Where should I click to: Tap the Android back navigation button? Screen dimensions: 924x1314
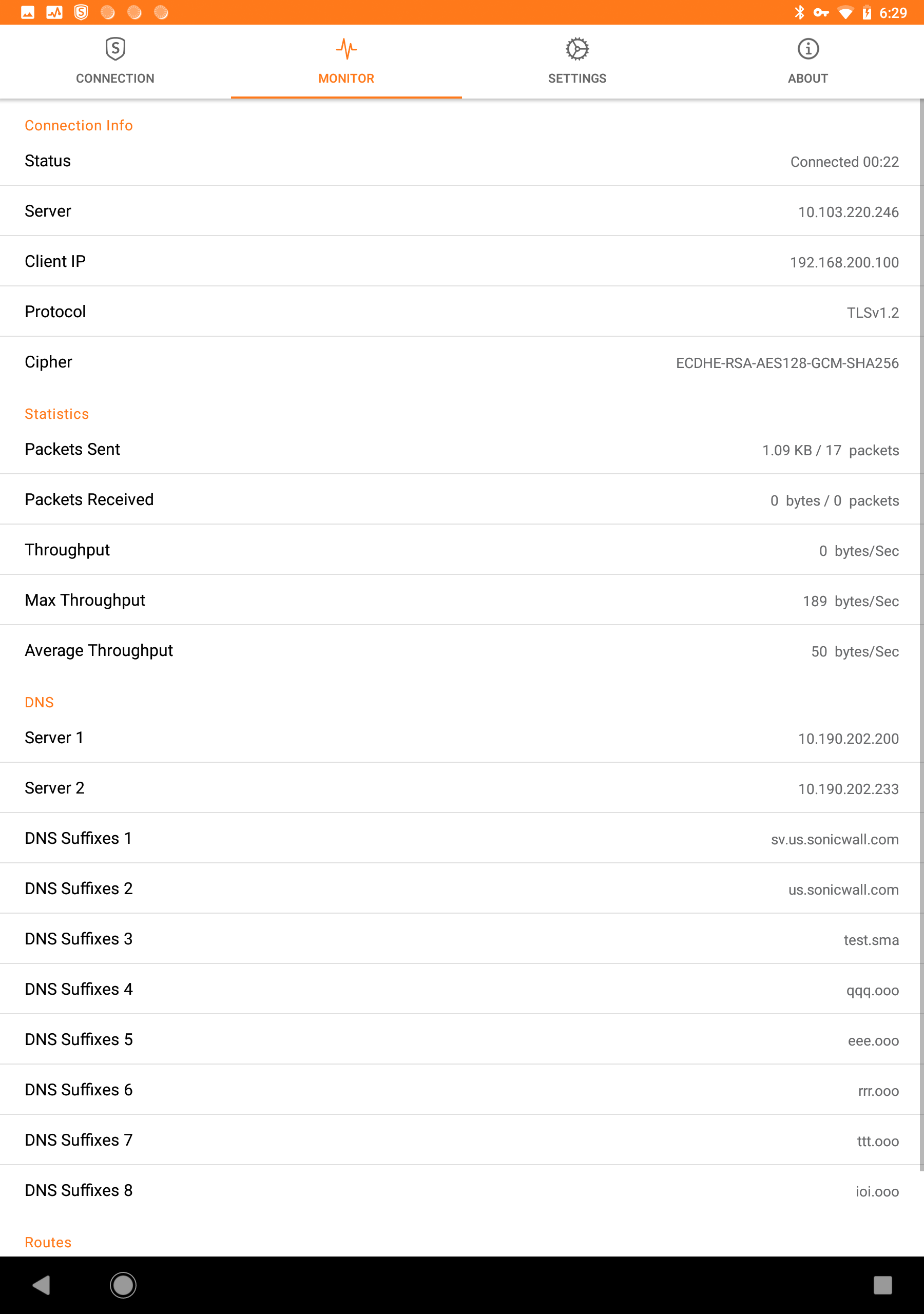coord(41,1285)
